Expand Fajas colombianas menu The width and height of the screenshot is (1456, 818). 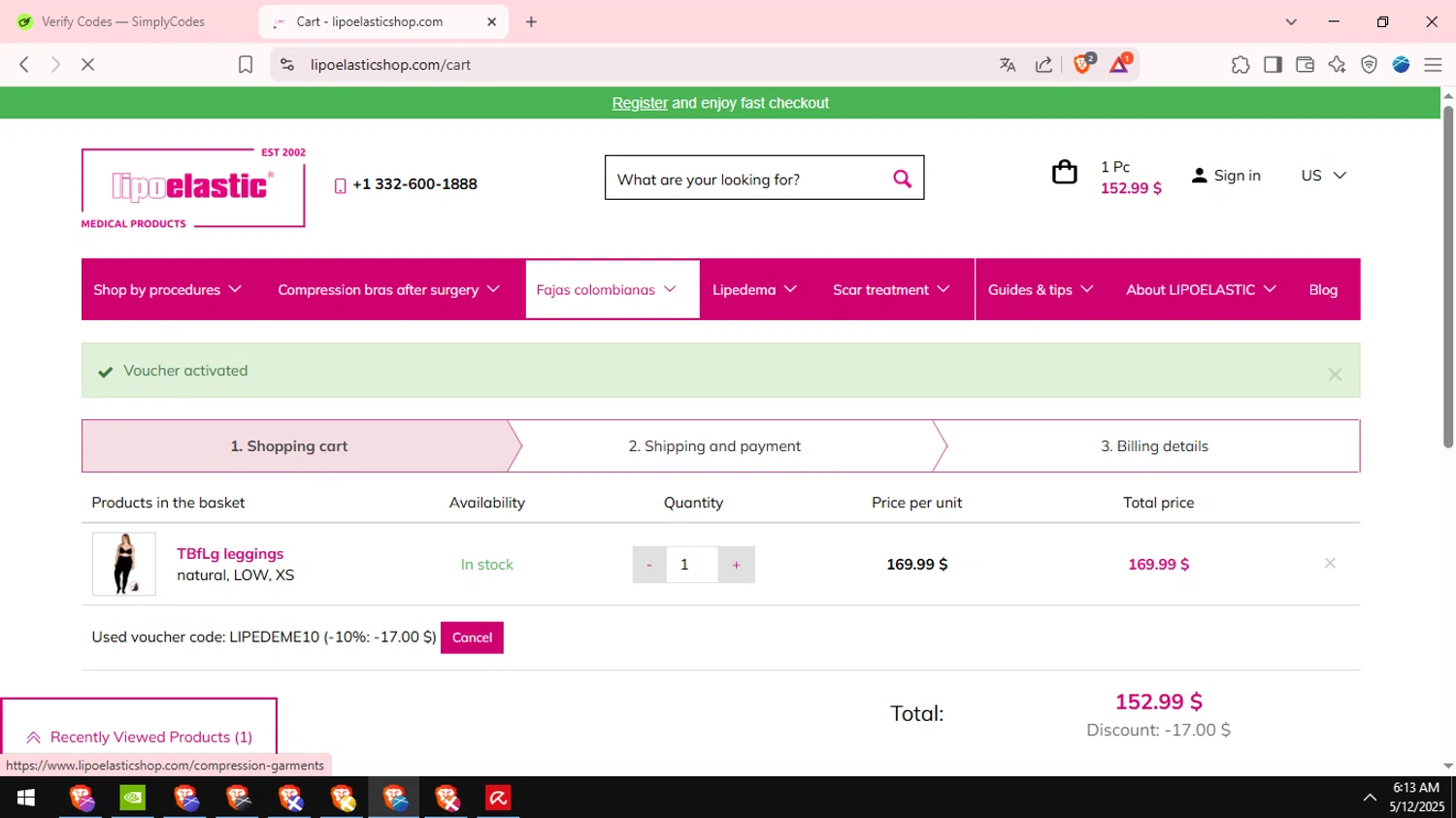point(612,289)
